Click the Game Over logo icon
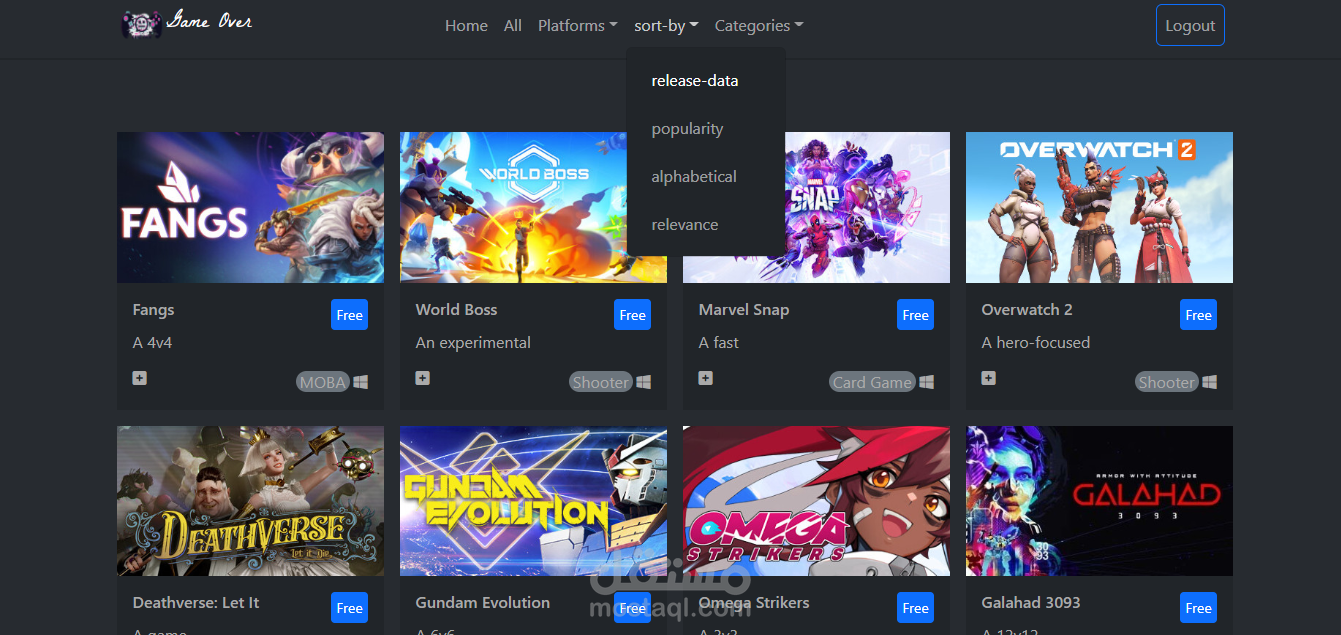Screen dimensions: 1341x635 142,24
